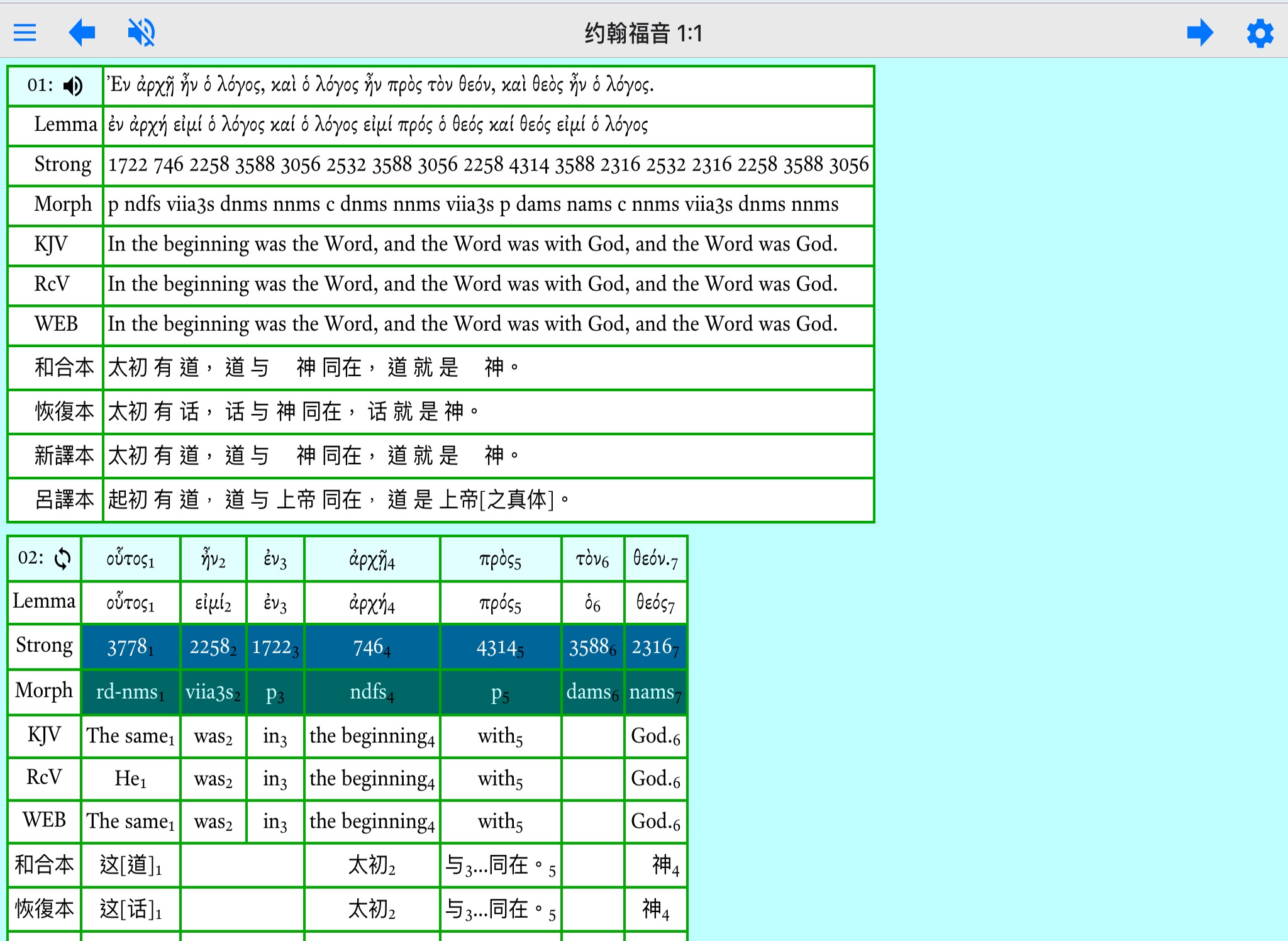The image size is (1288, 941).
Task: Click morph code ndfs in verse 02
Action: click(372, 692)
